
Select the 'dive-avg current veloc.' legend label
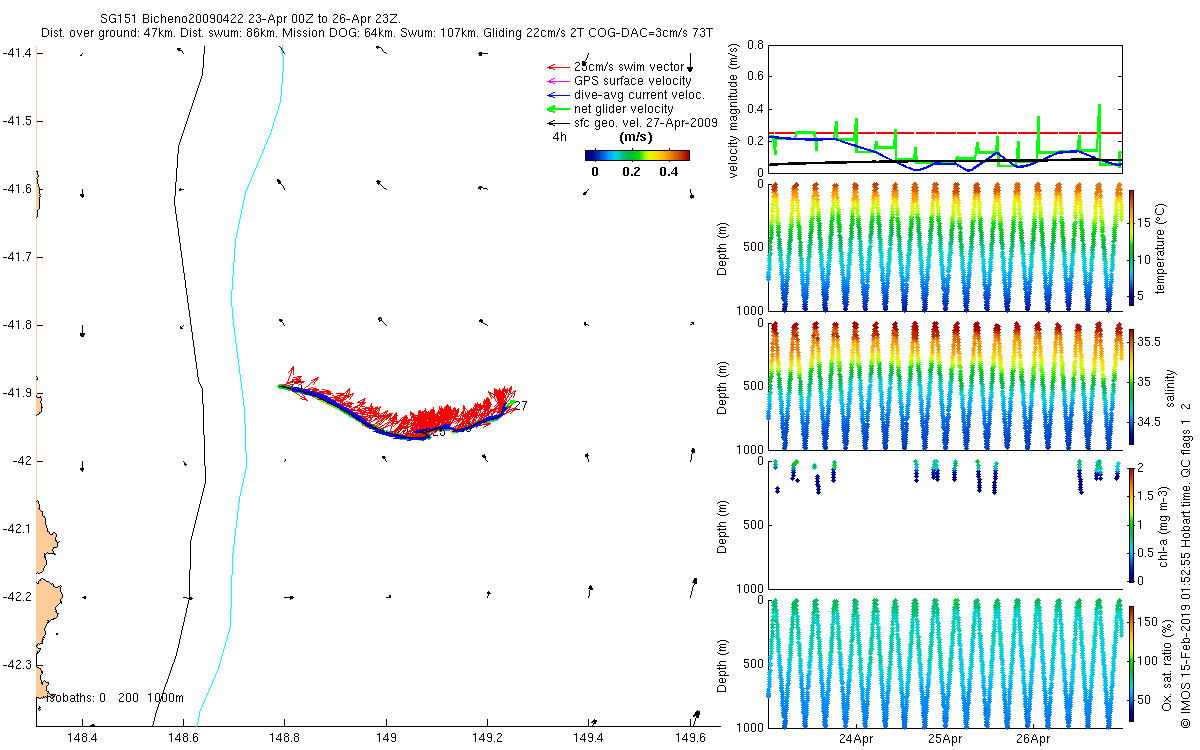639,95
